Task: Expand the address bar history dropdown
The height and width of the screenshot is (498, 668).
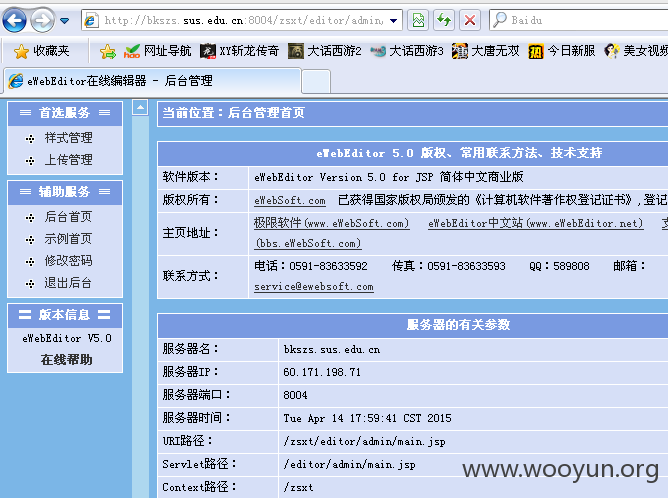Action: pos(394,20)
